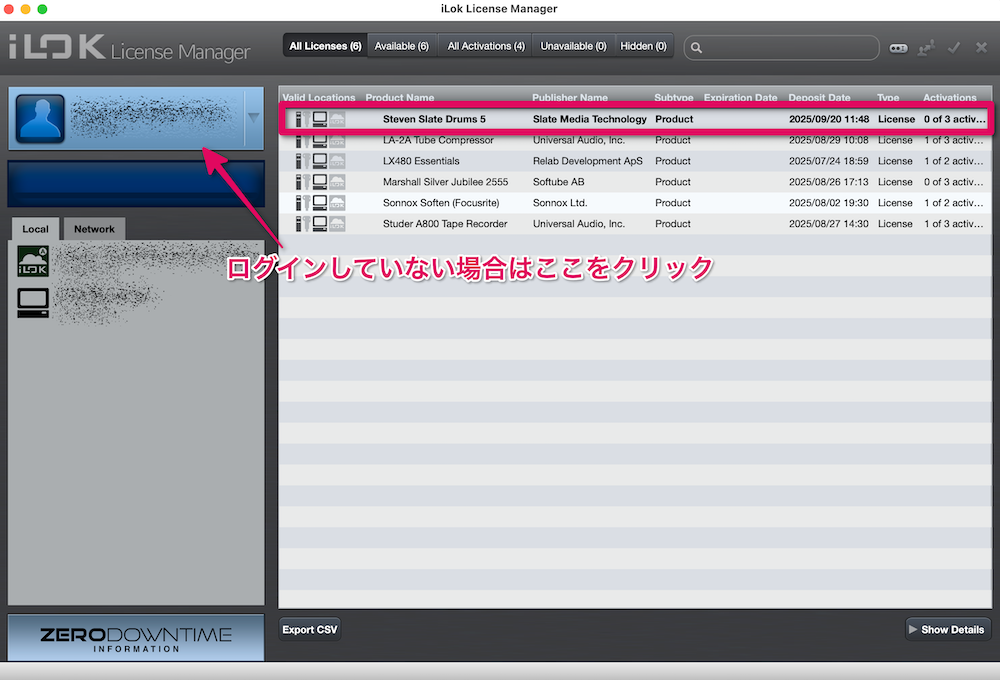This screenshot has height=680, width=1000.
Task: Show the Hidden (0) licenses filter
Action: [x=643, y=46]
